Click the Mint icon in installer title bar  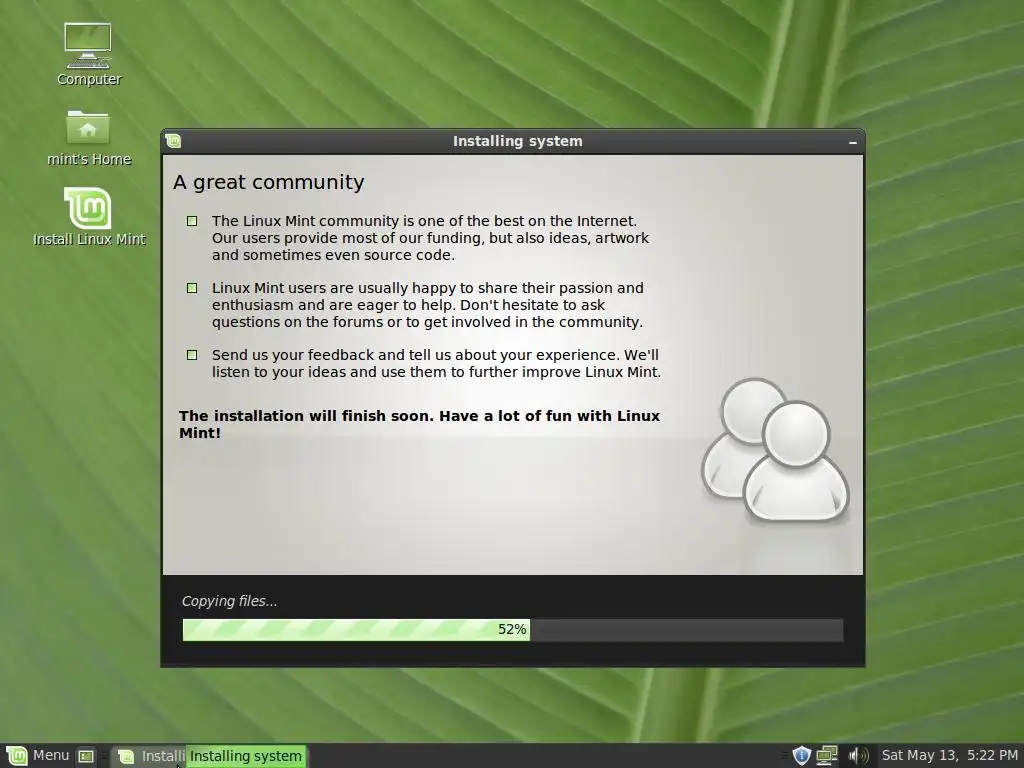click(x=173, y=140)
